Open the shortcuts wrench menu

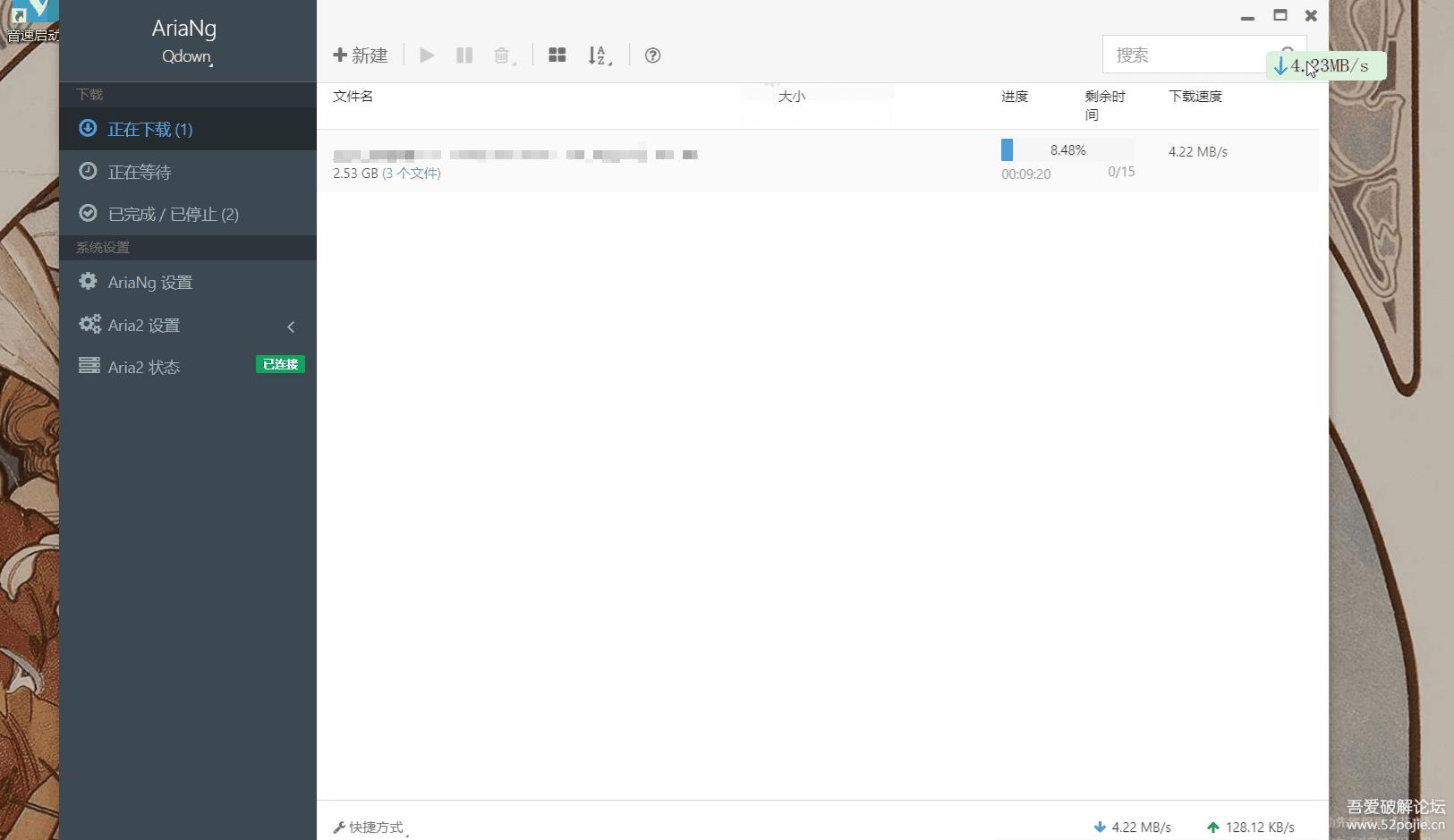[370, 827]
